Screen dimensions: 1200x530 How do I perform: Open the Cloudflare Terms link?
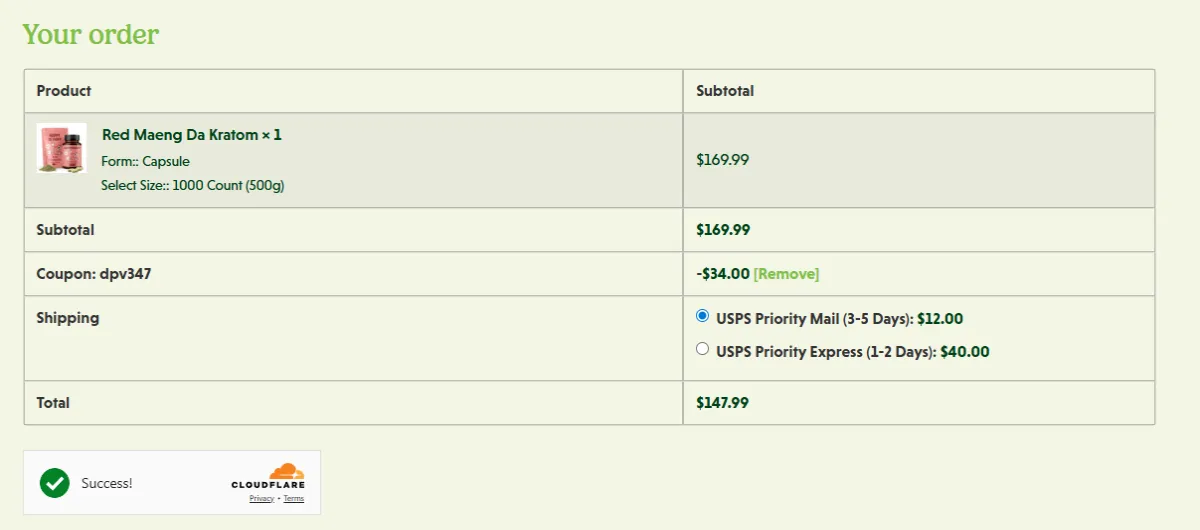(x=293, y=498)
